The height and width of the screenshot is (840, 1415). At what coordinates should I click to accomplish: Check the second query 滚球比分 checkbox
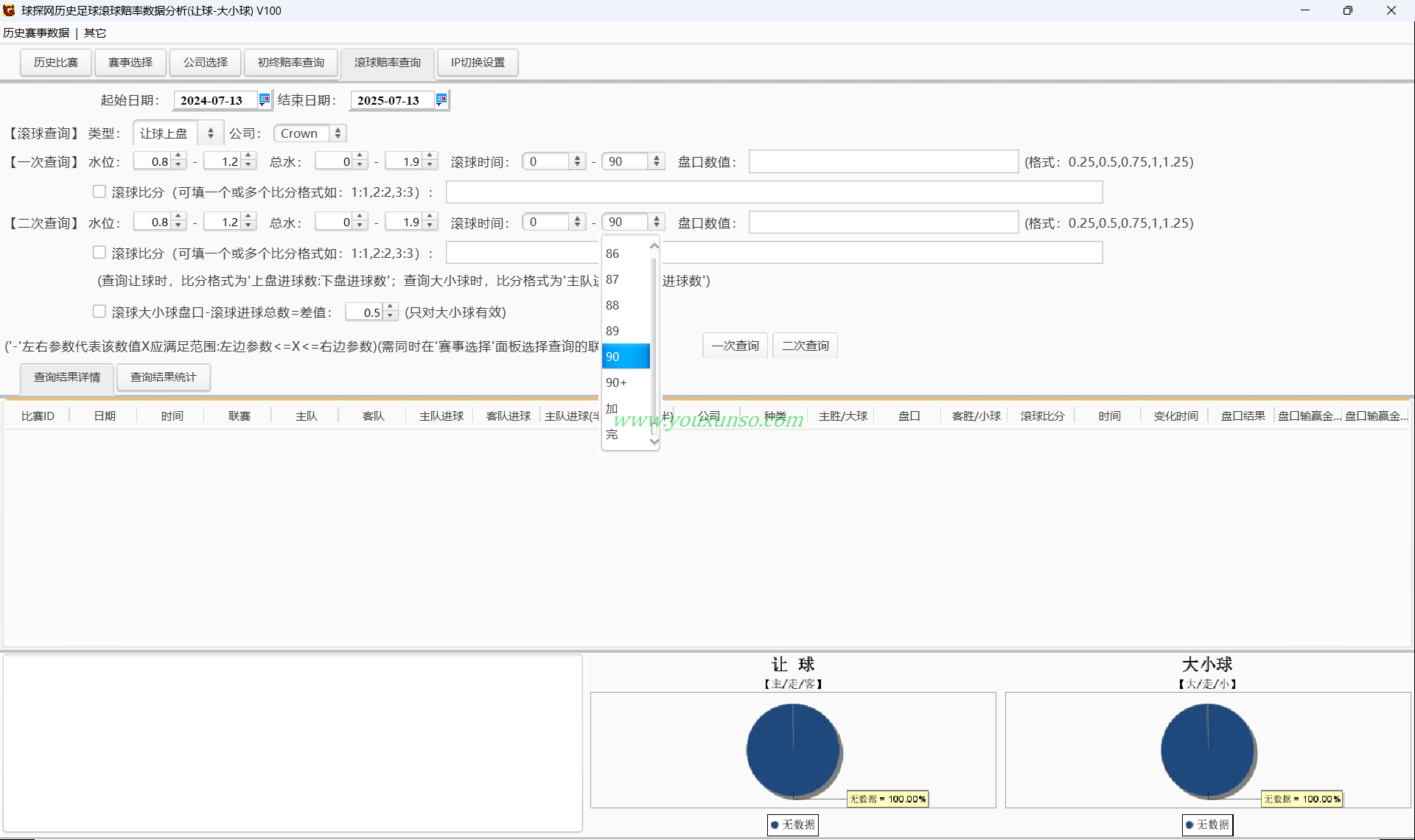(x=99, y=253)
